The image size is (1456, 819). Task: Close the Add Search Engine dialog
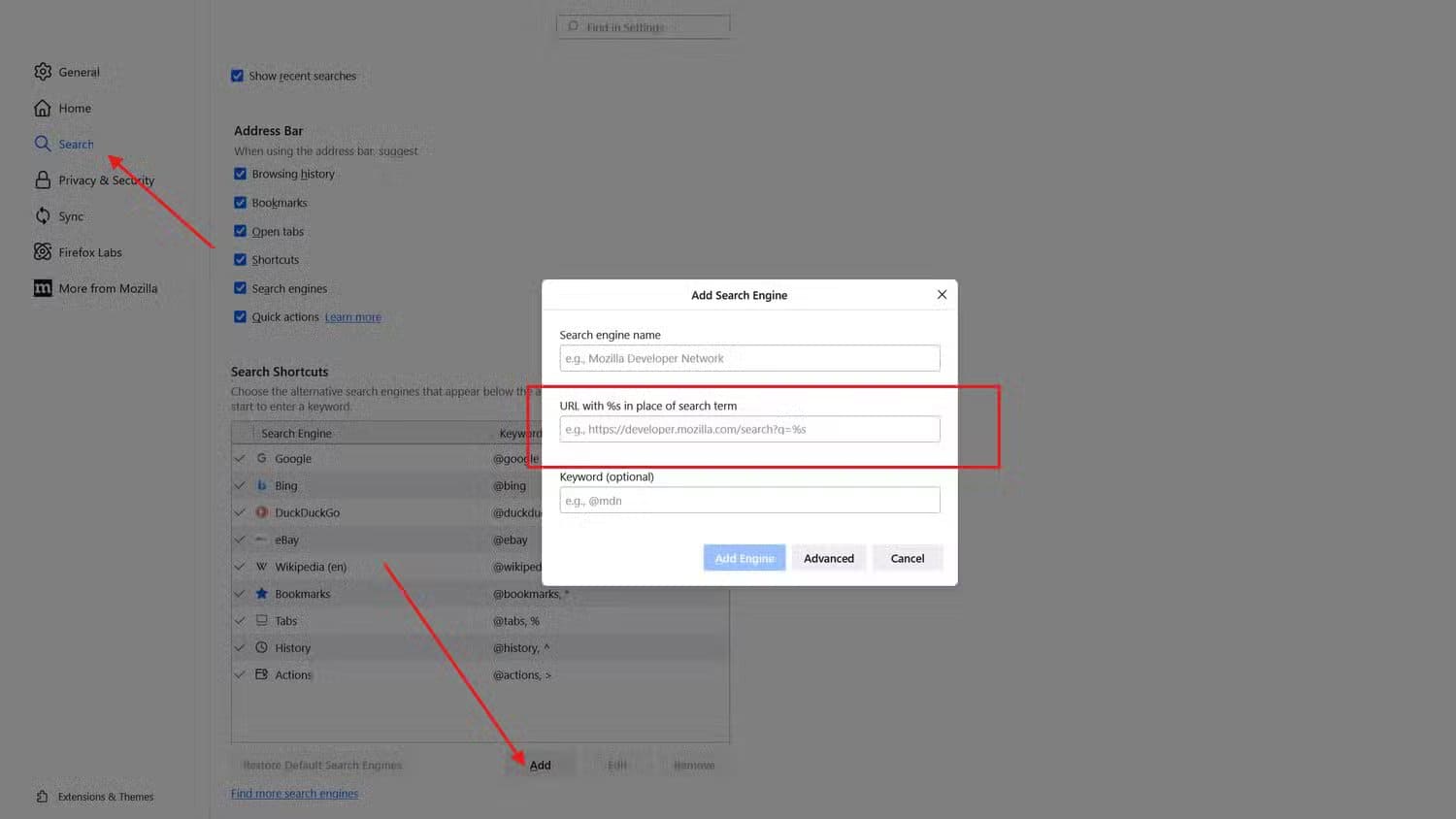coord(942,294)
